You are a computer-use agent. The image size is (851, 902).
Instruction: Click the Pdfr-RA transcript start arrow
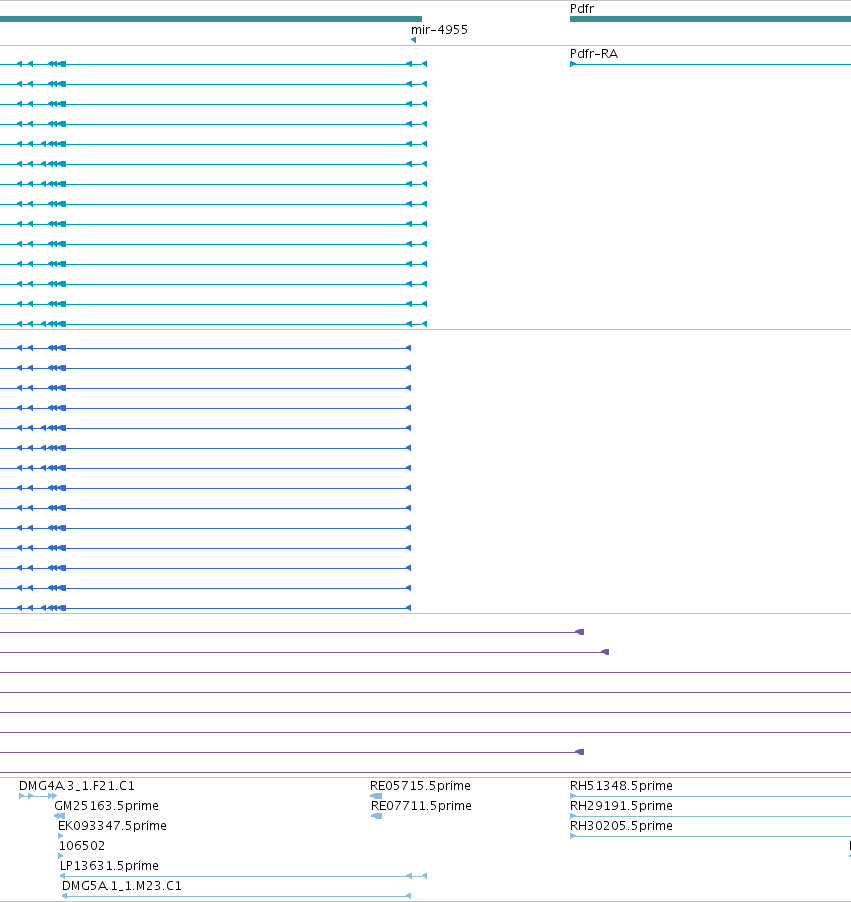(573, 64)
